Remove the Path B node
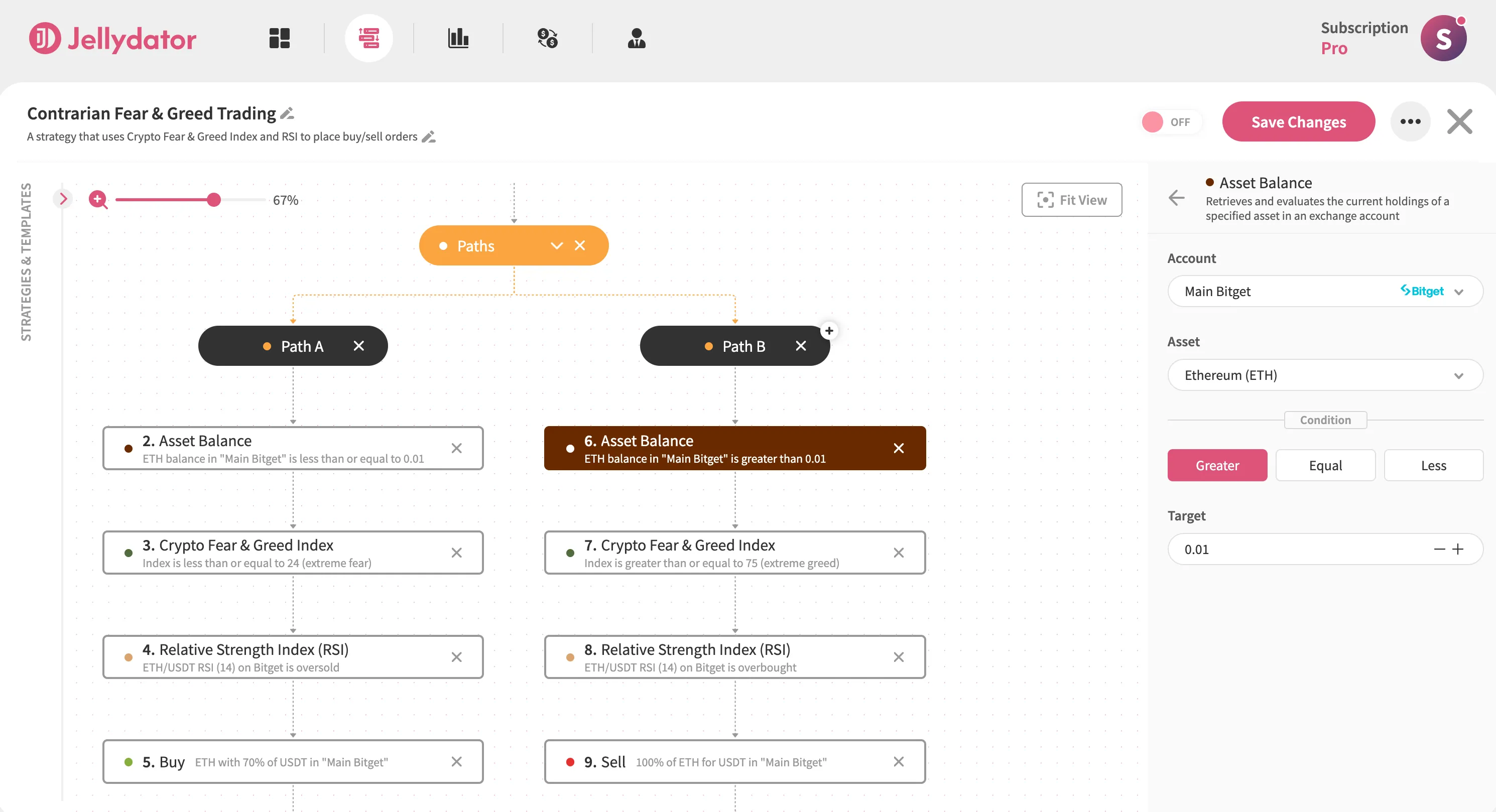 pyautogui.click(x=801, y=346)
